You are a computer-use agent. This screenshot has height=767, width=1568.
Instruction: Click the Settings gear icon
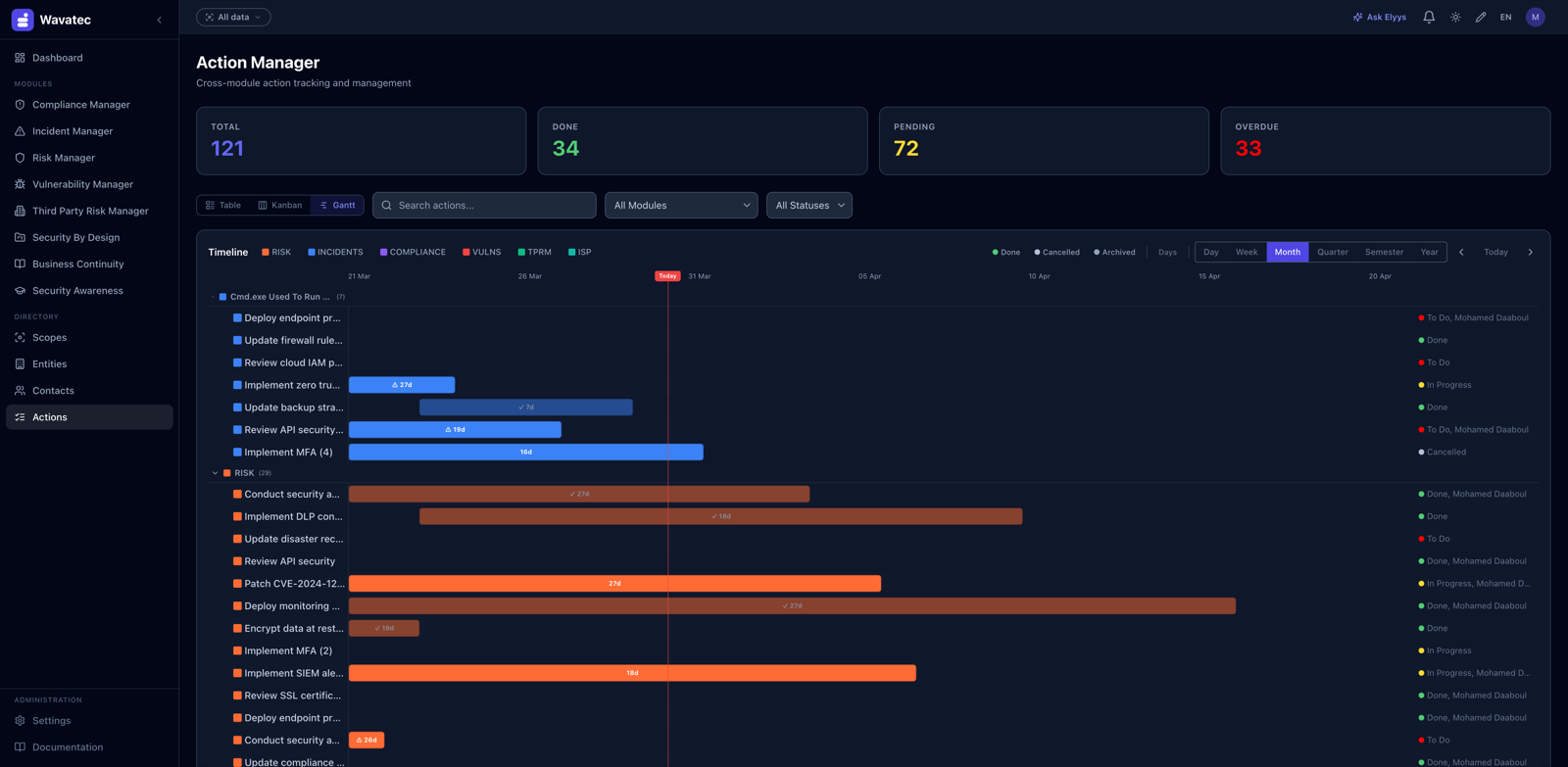[20, 720]
